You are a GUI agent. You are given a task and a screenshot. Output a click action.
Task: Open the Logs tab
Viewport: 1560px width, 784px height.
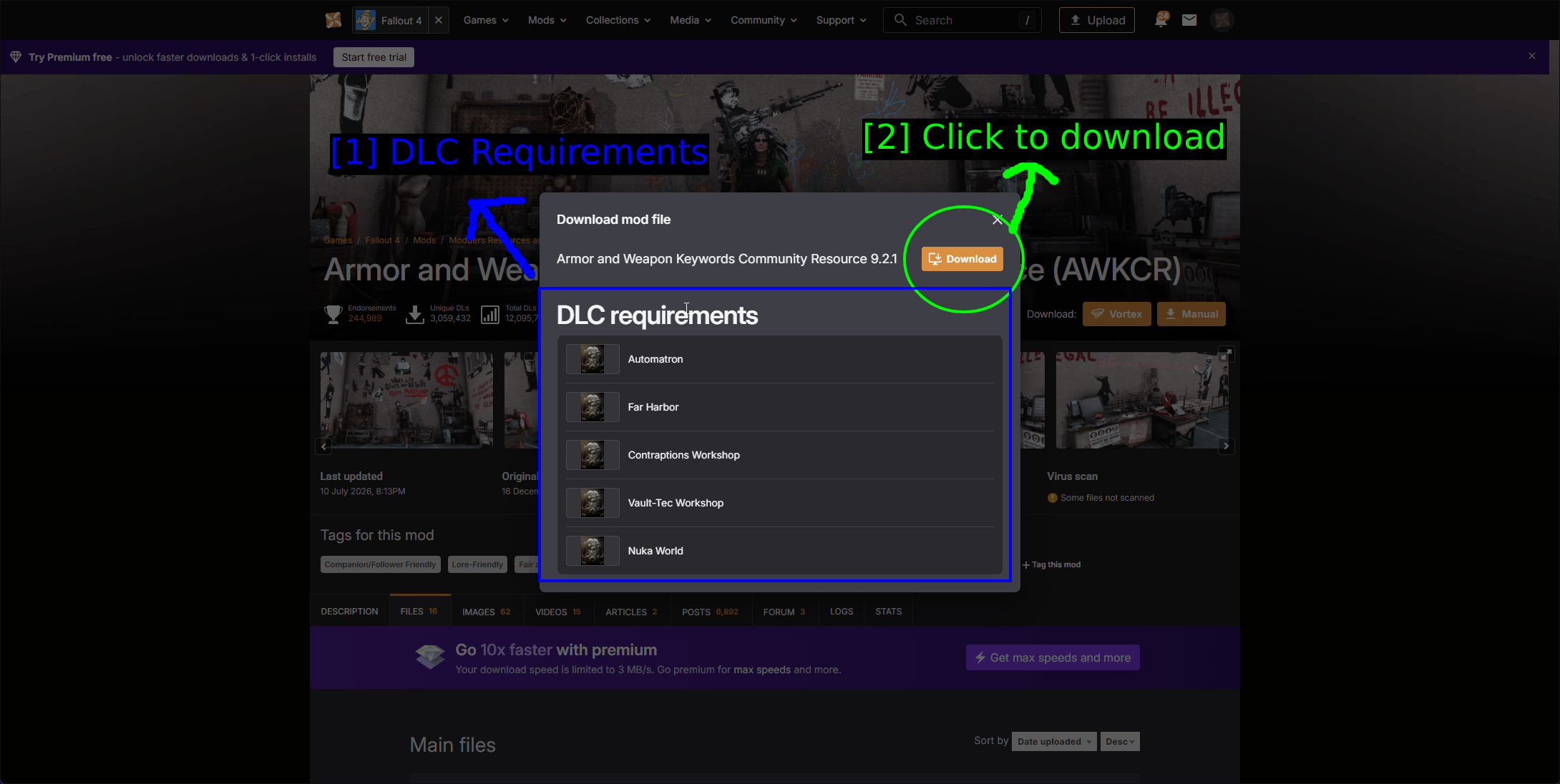click(x=842, y=612)
